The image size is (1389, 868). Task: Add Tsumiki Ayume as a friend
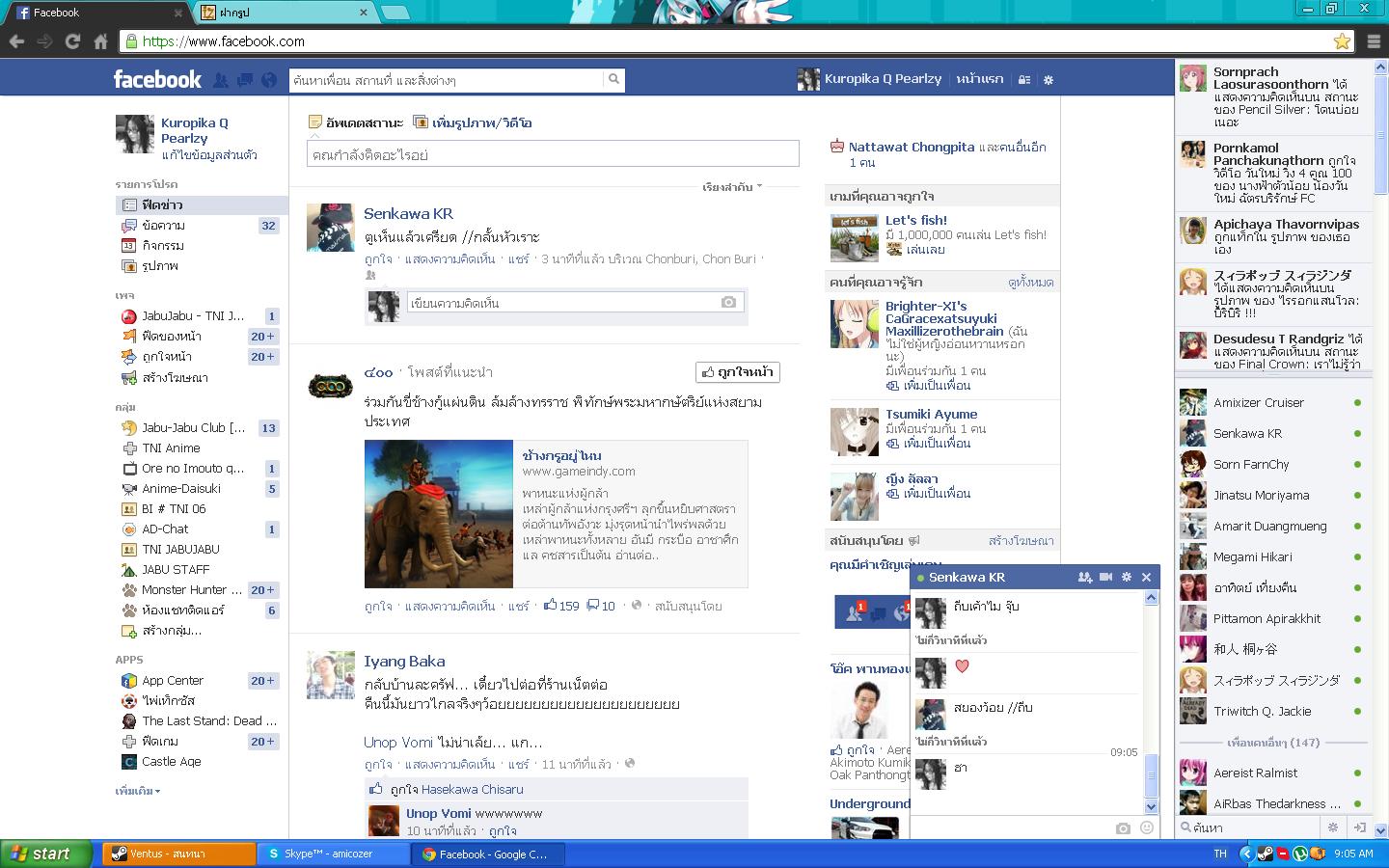(x=937, y=443)
